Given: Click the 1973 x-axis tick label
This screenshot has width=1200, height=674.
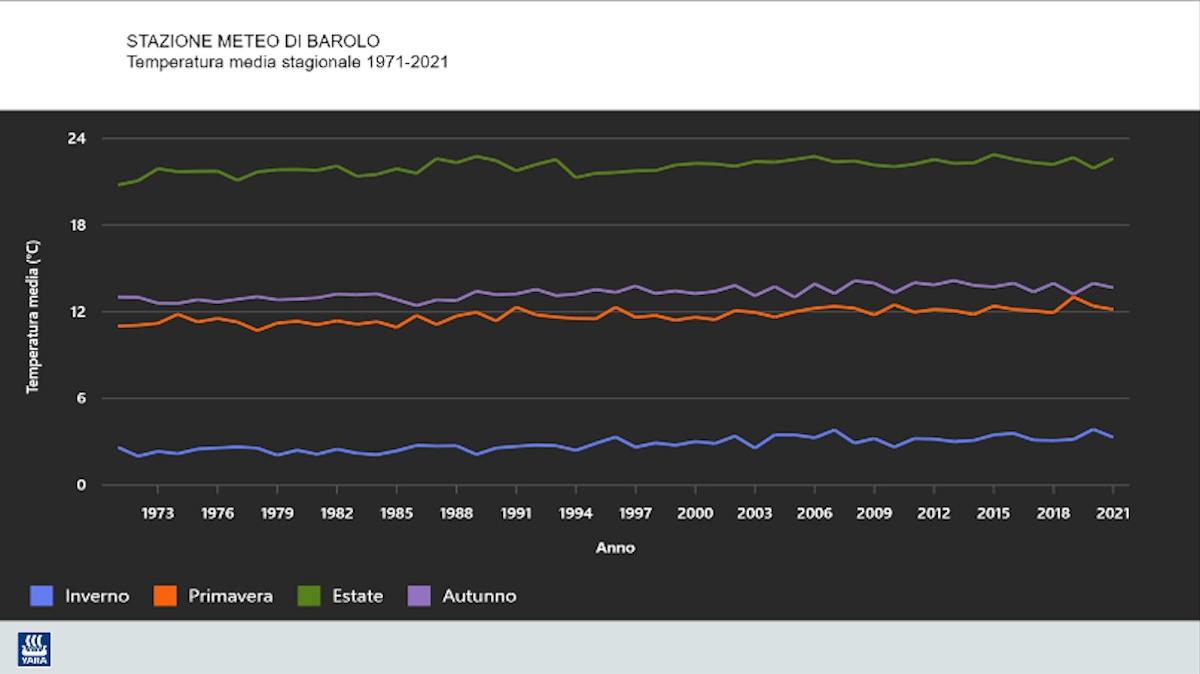Looking at the screenshot, I should coord(158,513).
